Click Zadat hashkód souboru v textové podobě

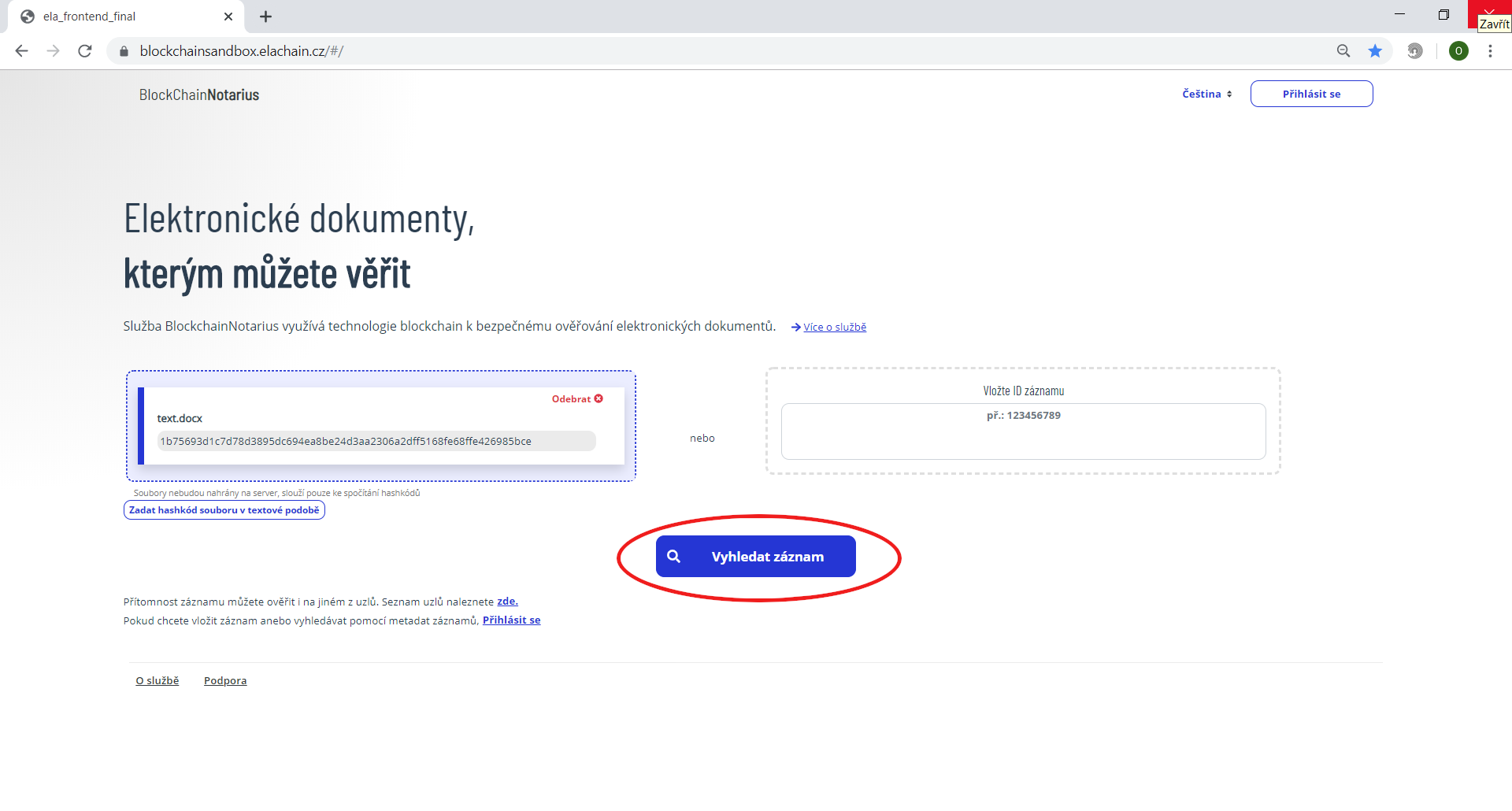tap(224, 510)
